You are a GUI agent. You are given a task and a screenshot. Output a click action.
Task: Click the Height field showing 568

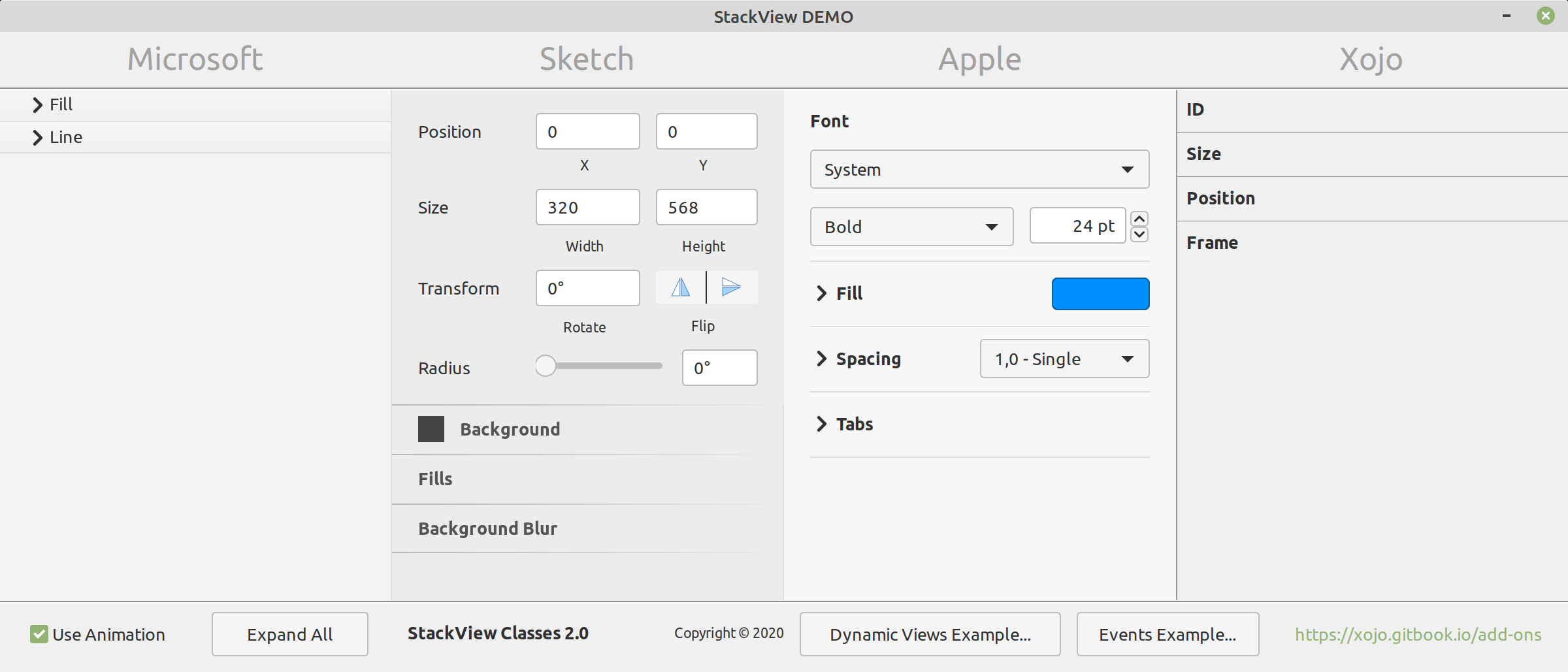point(706,207)
